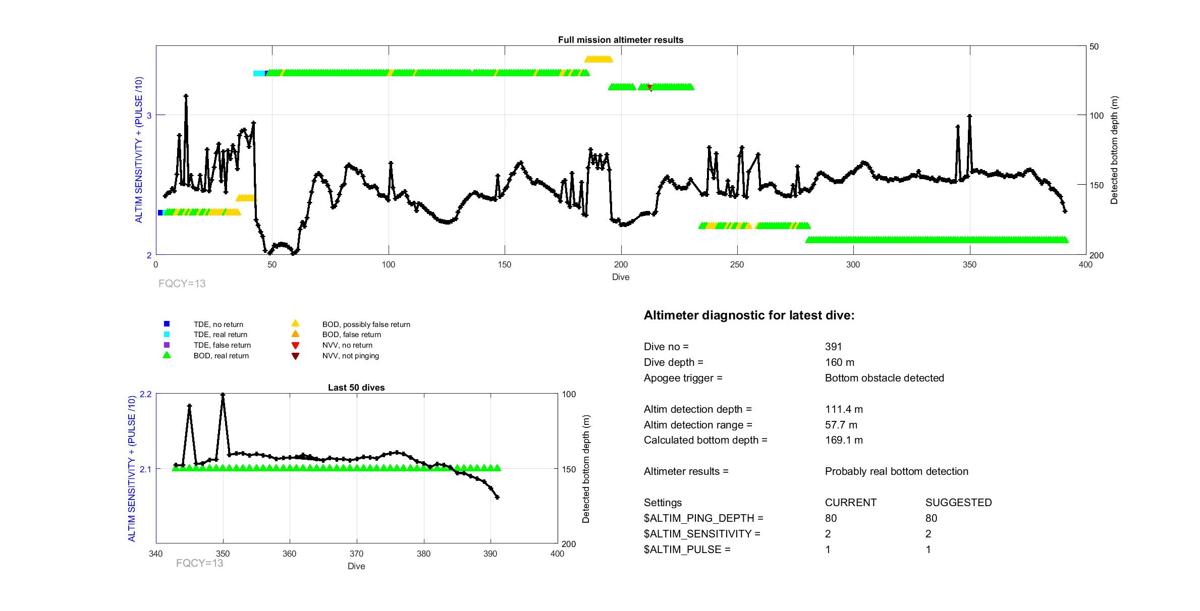Screen dimensions: 1200x611
Task: Click the dive number value "391"
Action: pyautogui.click(x=834, y=346)
